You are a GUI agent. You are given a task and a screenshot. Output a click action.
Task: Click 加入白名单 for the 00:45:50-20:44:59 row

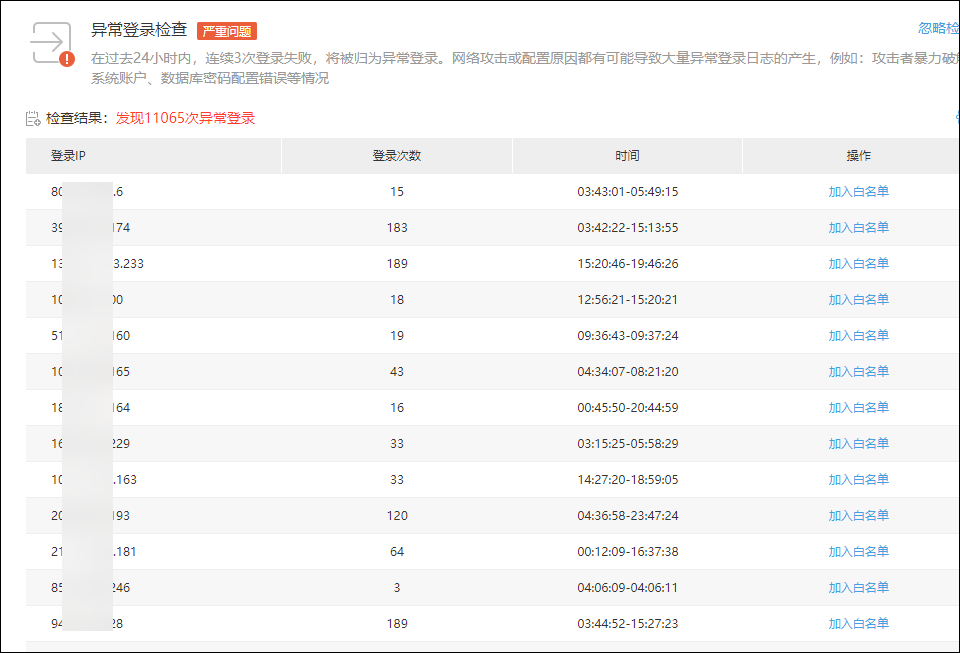pyautogui.click(x=858, y=408)
